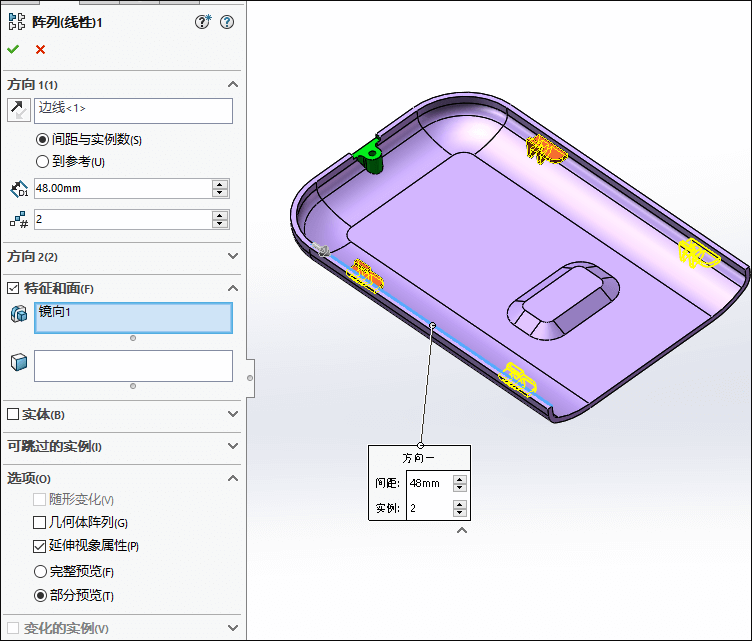This screenshot has height=641, width=752.
Task: Click the instance count field in panel
Action: click(123, 220)
